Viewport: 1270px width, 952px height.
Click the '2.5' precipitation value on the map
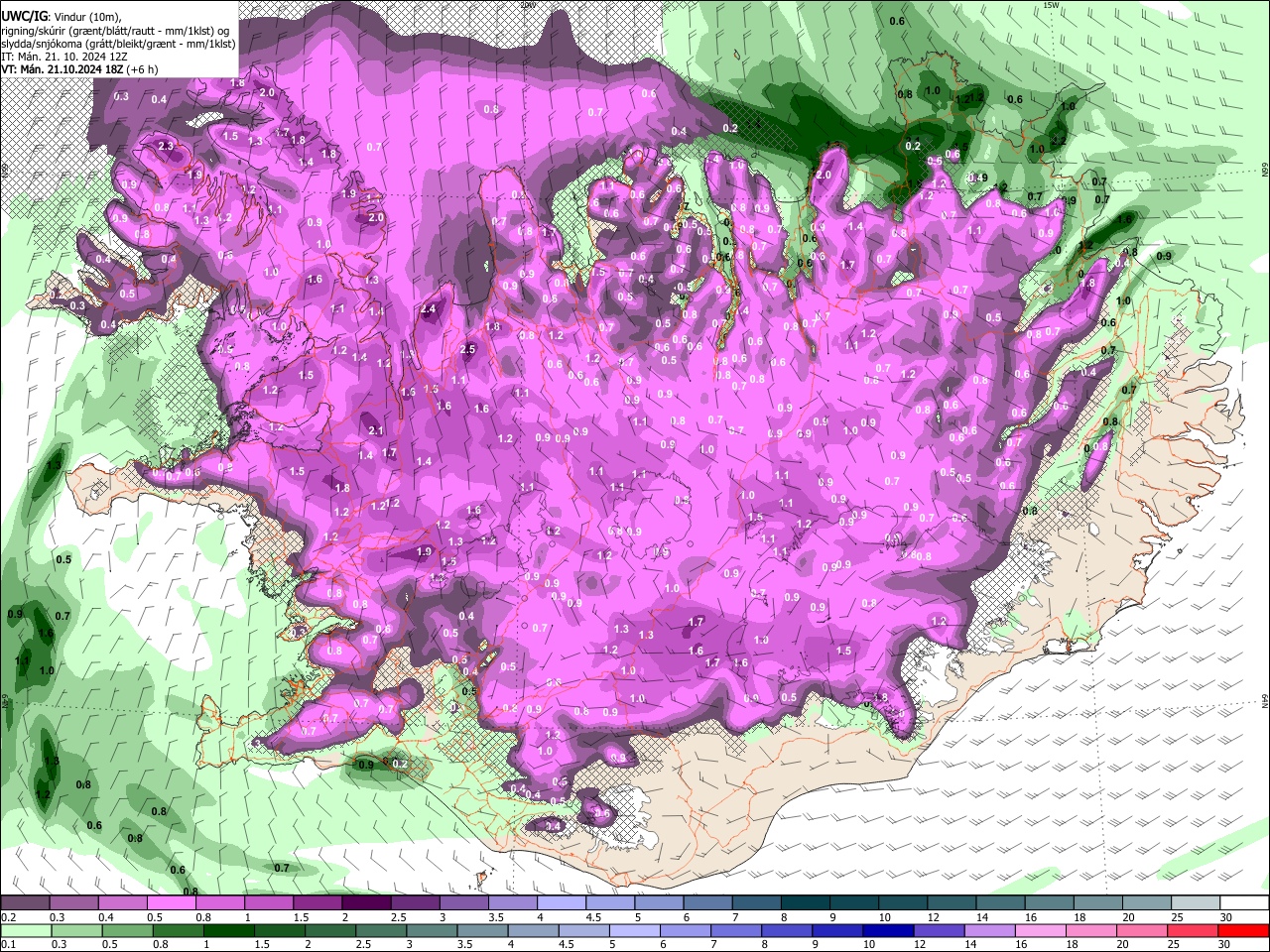point(468,349)
